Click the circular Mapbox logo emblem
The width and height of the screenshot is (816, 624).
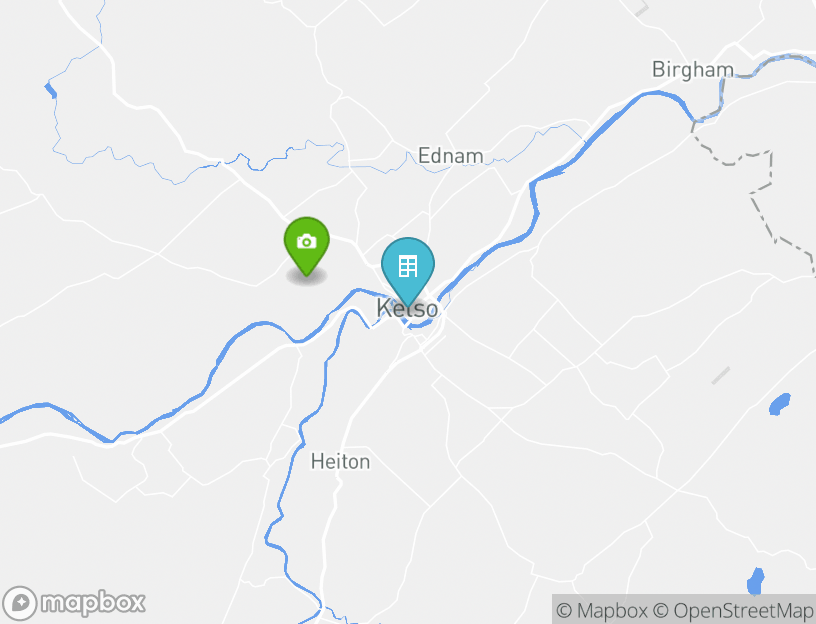(20, 603)
